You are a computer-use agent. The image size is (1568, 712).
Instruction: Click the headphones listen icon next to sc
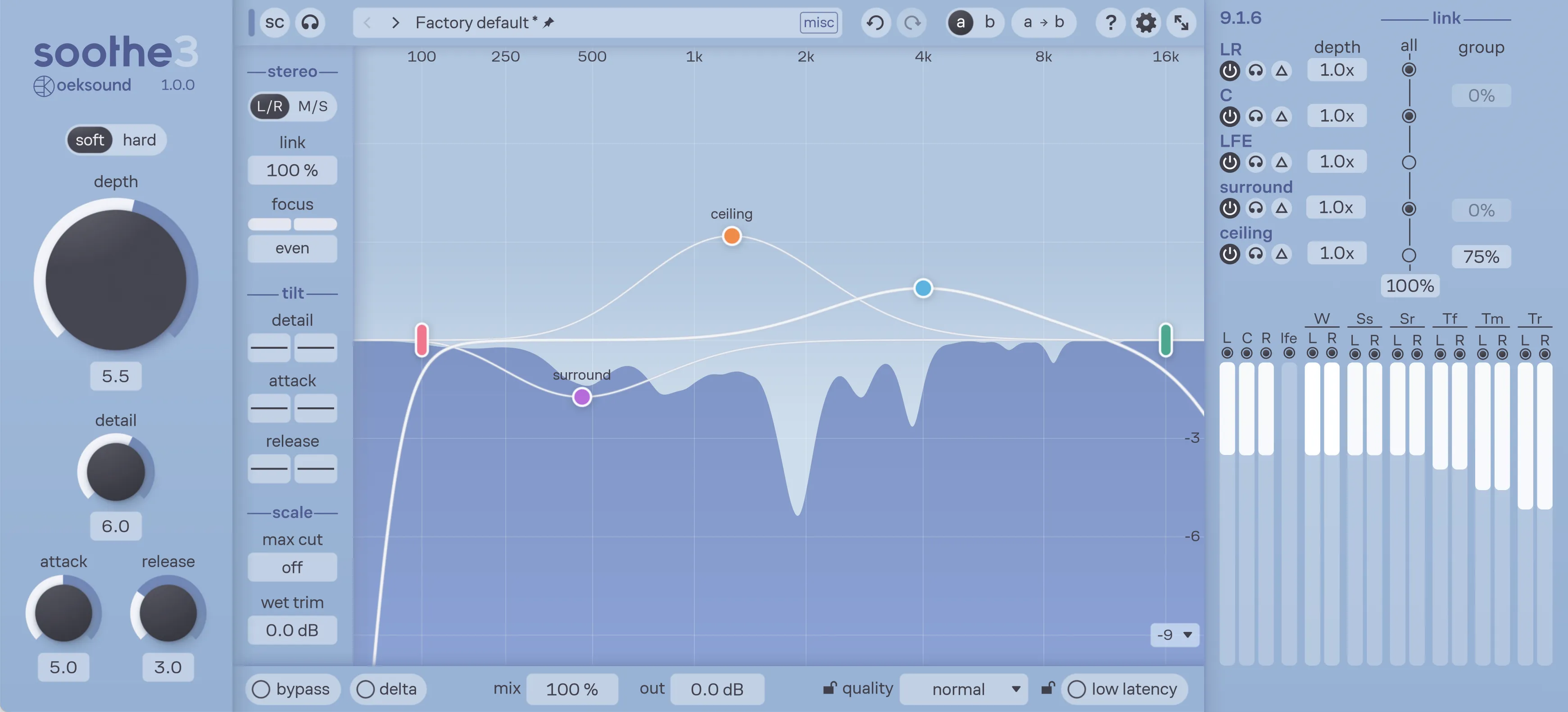point(310,23)
